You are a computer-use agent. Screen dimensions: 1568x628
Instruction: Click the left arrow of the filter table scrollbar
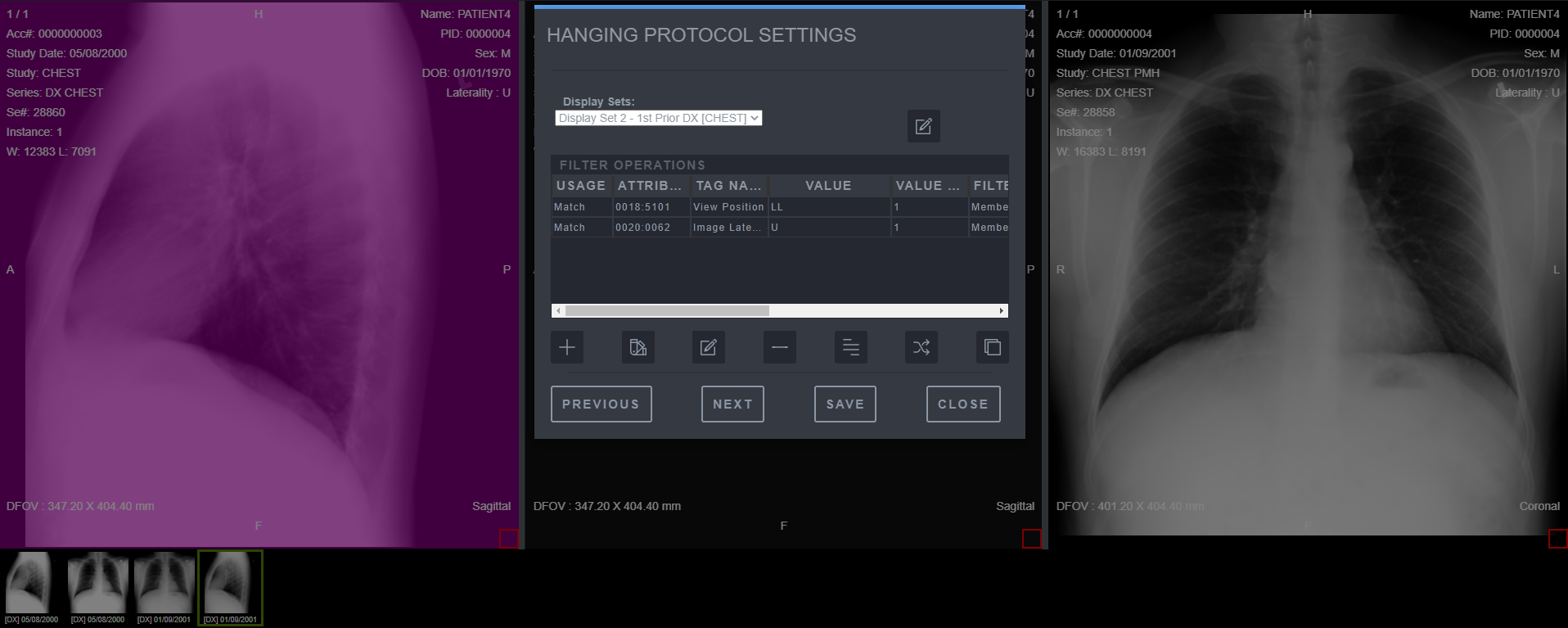558,311
